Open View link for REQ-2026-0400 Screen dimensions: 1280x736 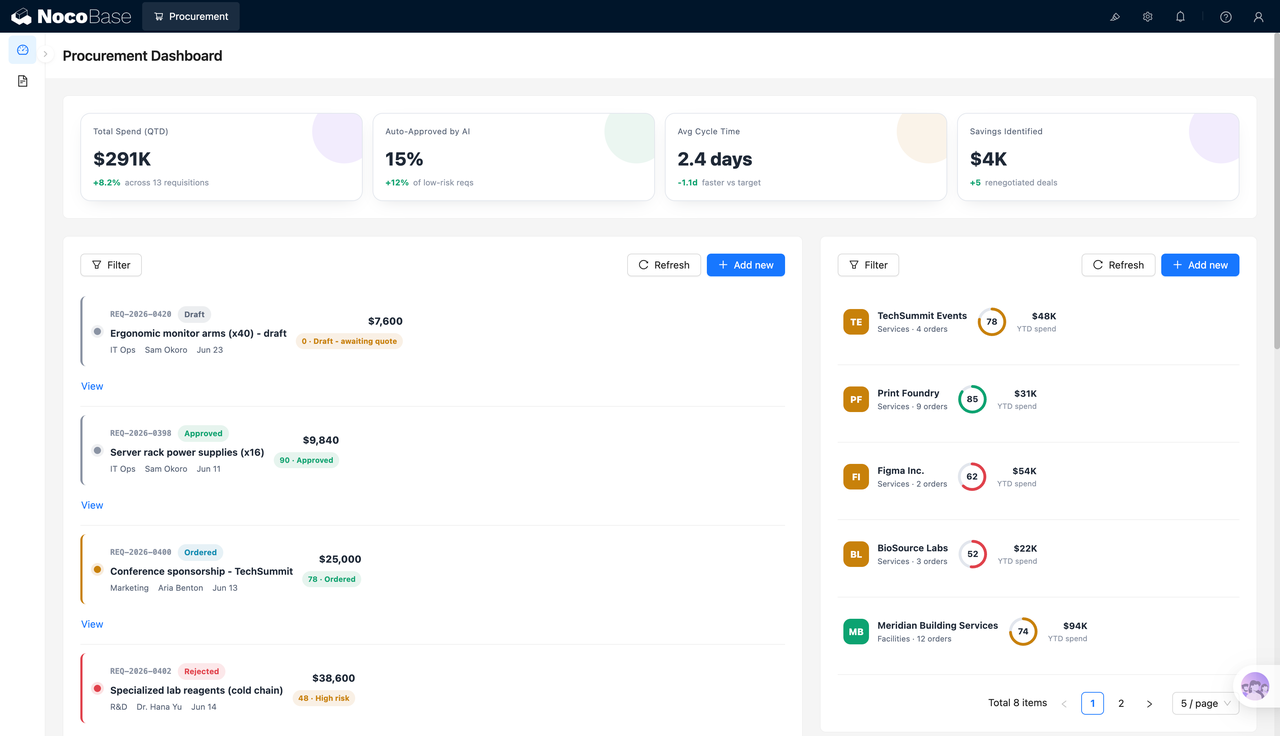(x=92, y=624)
